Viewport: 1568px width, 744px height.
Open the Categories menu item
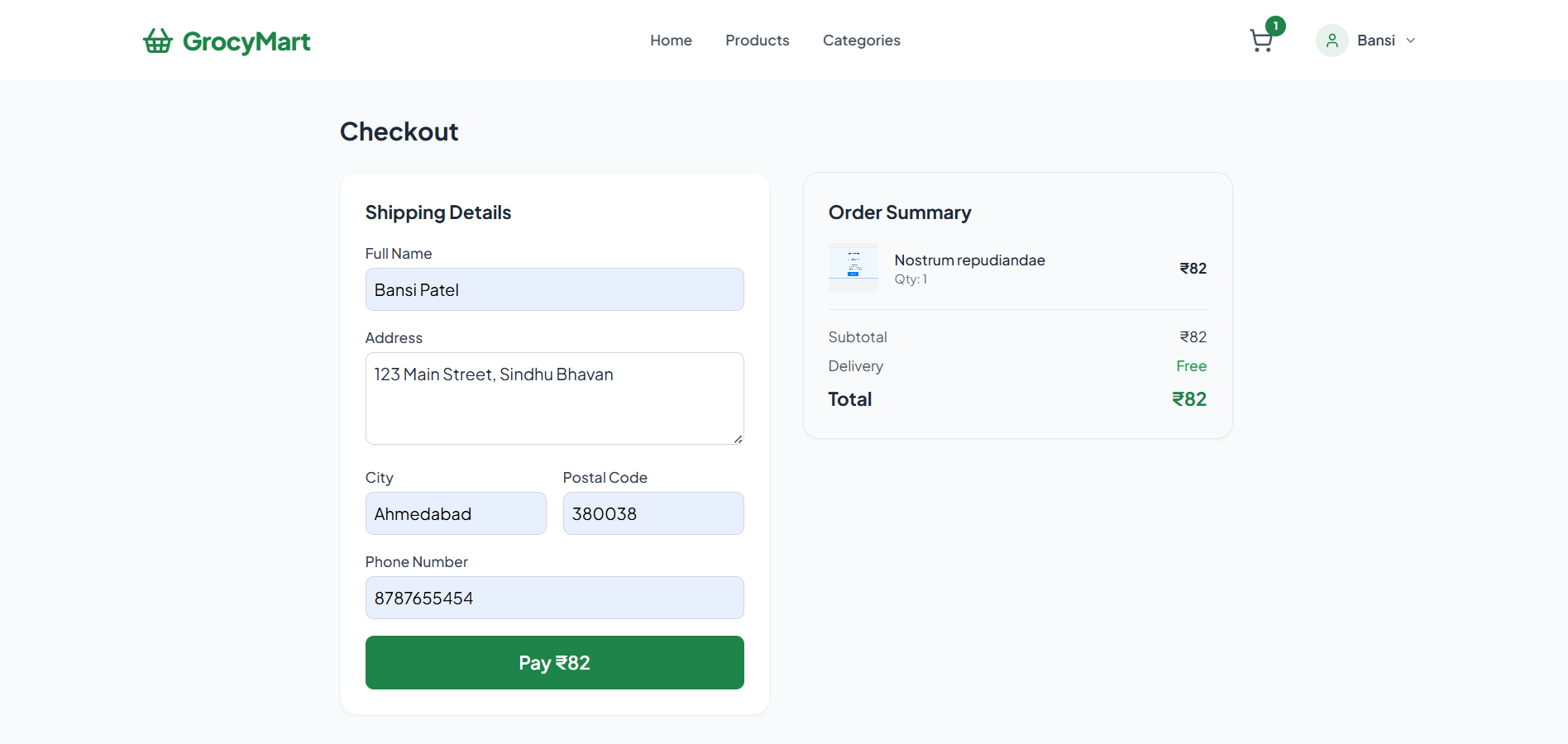pyautogui.click(x=862, y=41)
